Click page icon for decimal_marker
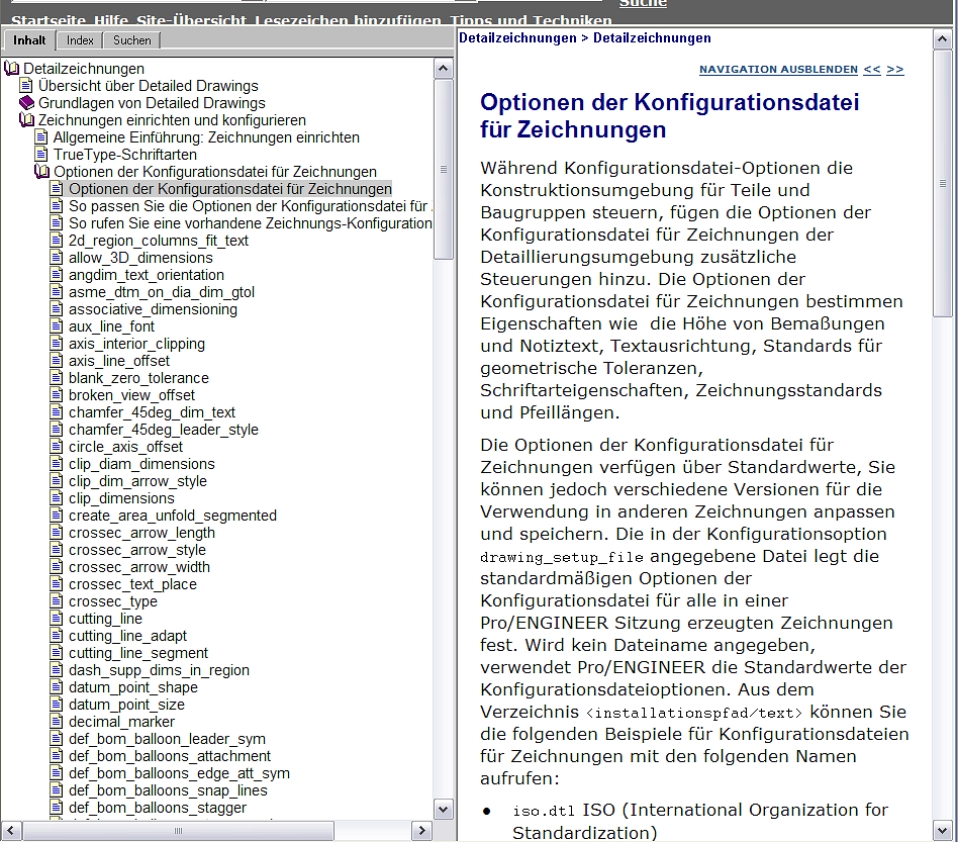958x842 pixels. 56,721
